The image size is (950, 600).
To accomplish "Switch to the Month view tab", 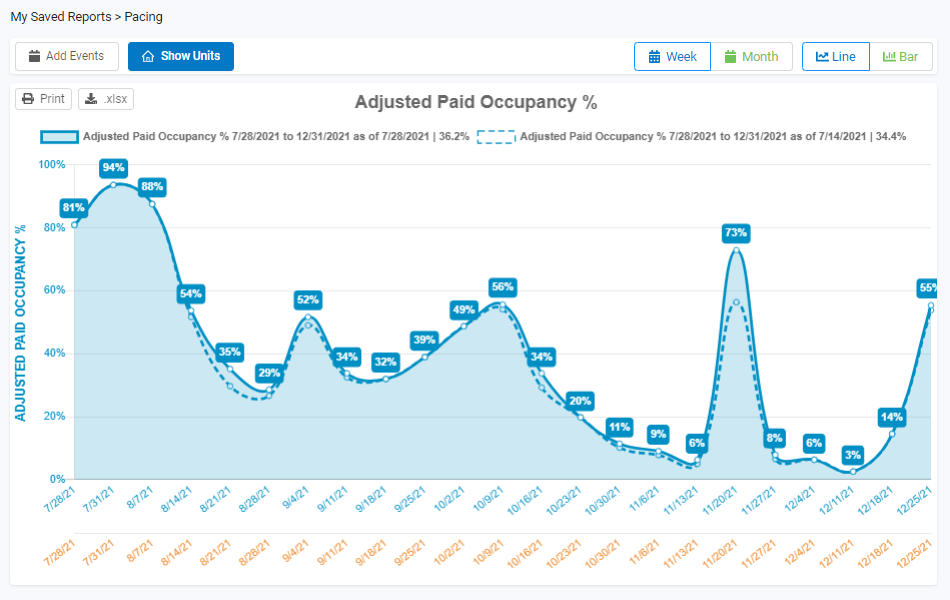I will point(753,56).
